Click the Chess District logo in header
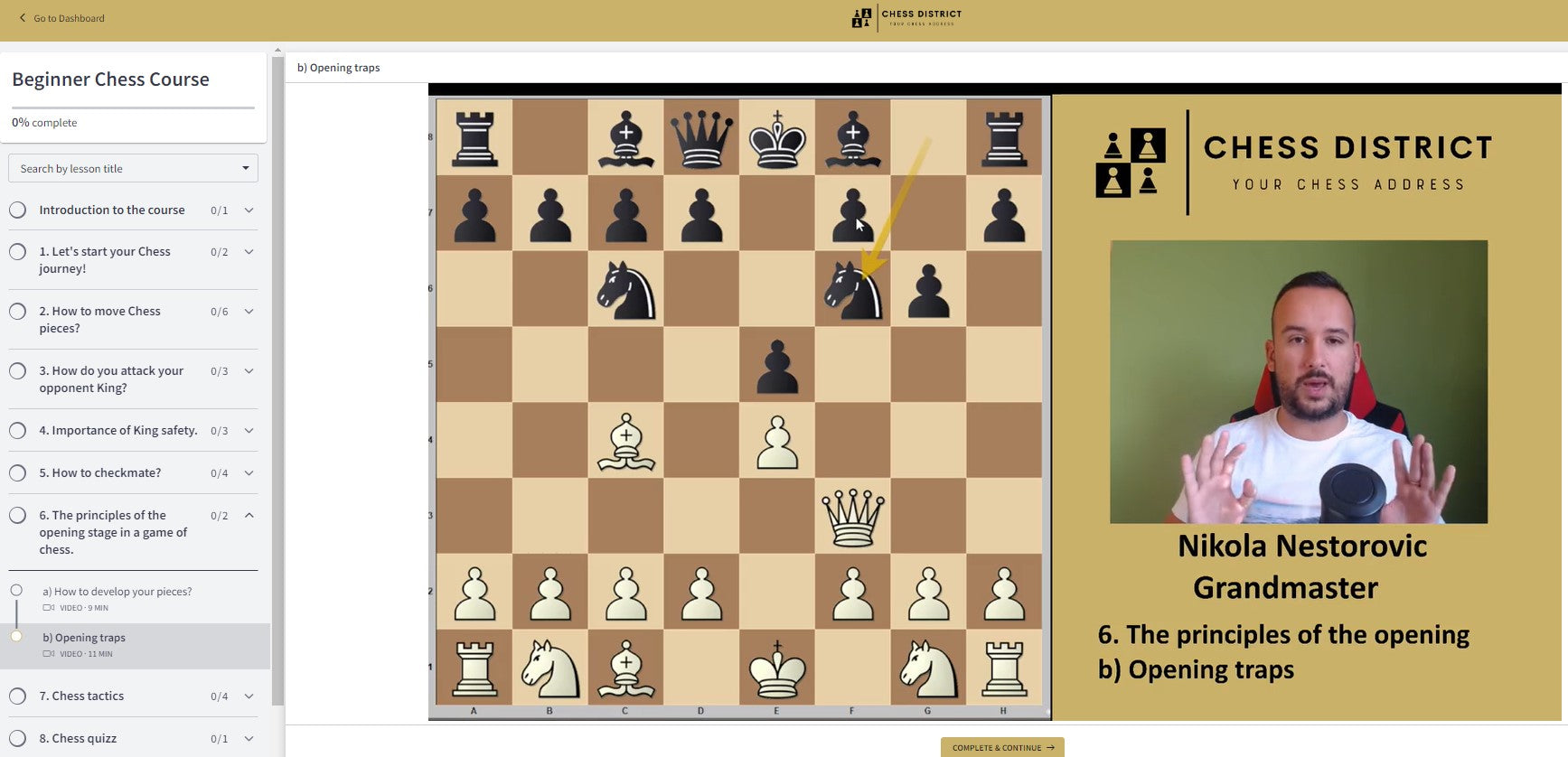Screen dimensions: 1568x757 pos(906,17)
